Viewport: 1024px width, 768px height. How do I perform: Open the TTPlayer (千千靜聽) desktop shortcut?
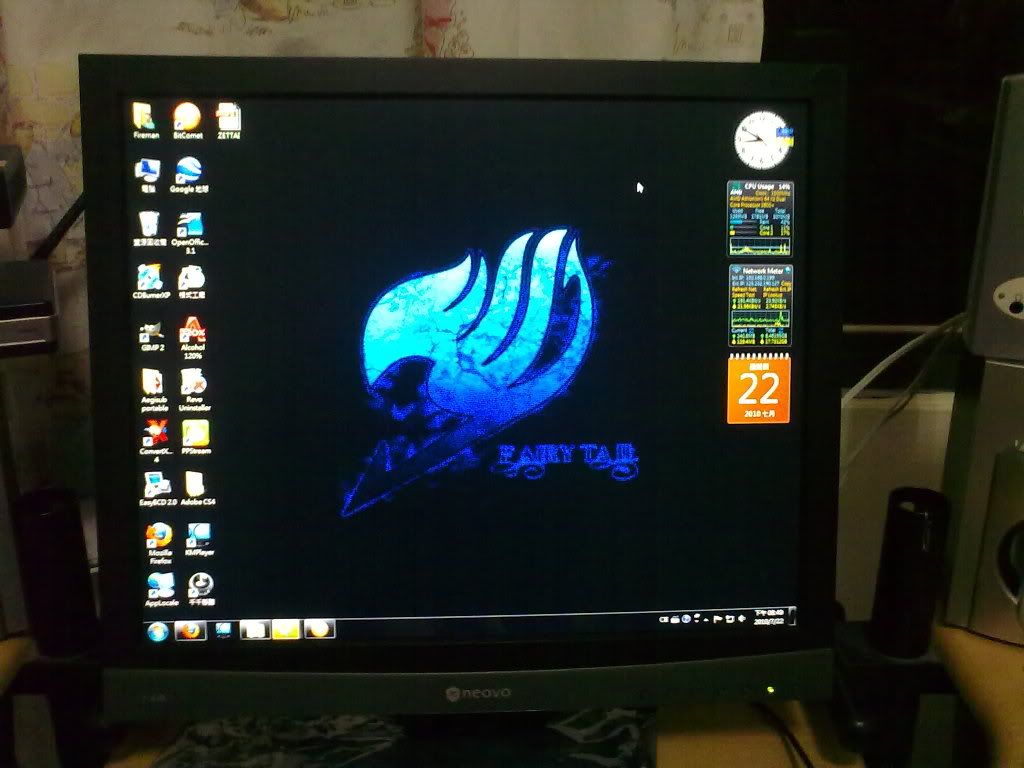[201, 590]
